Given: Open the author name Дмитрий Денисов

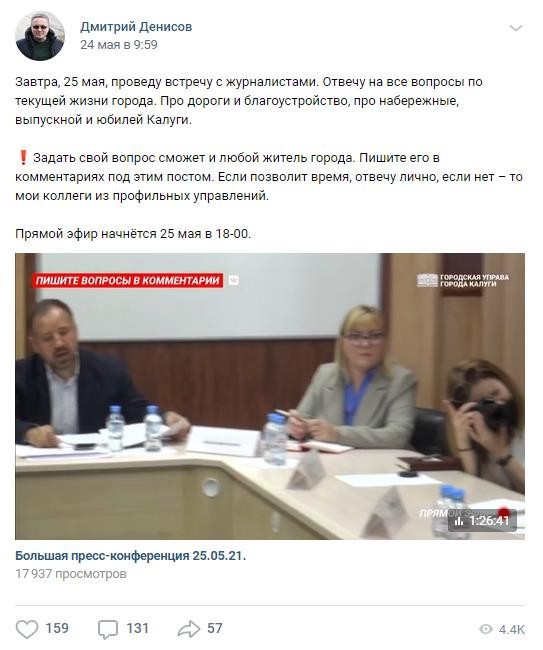Looking at the screenshot, I should [x=136, y=27].
